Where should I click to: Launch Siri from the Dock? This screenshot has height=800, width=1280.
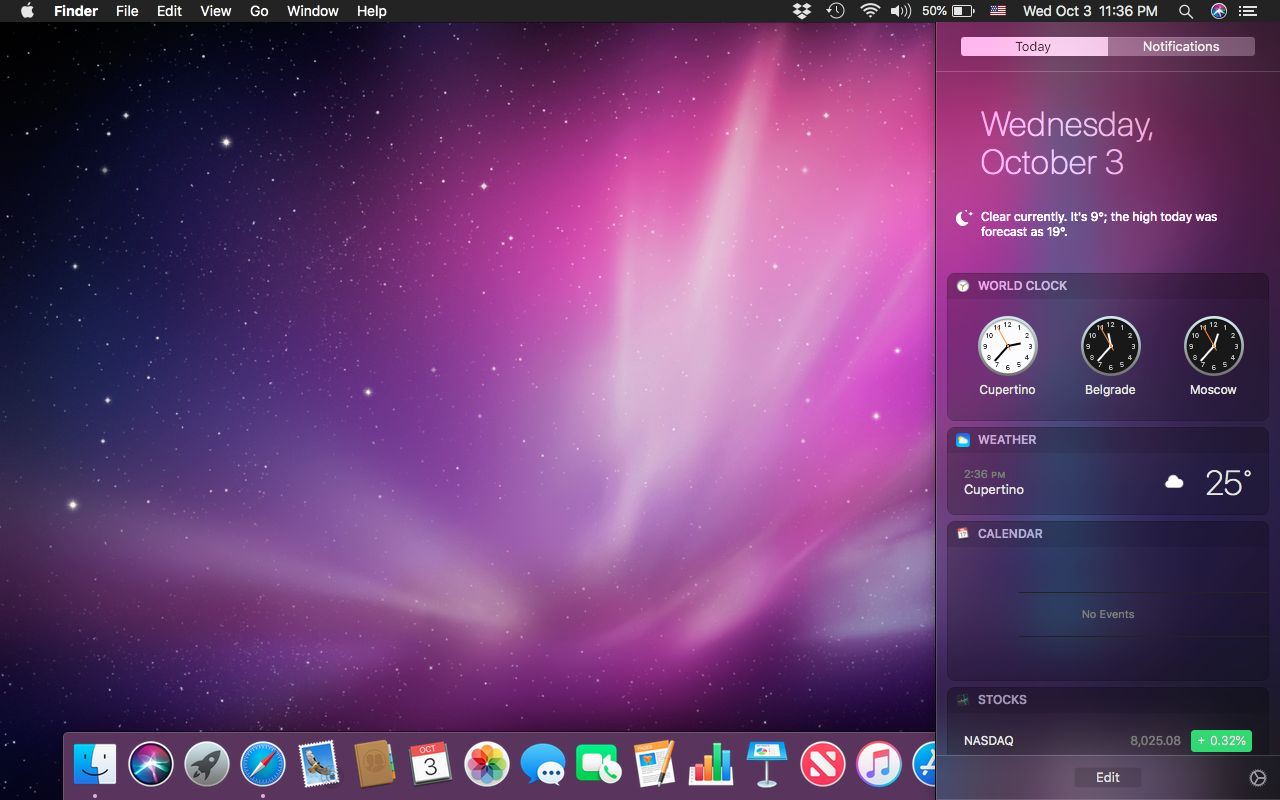[x=151, y=765]
